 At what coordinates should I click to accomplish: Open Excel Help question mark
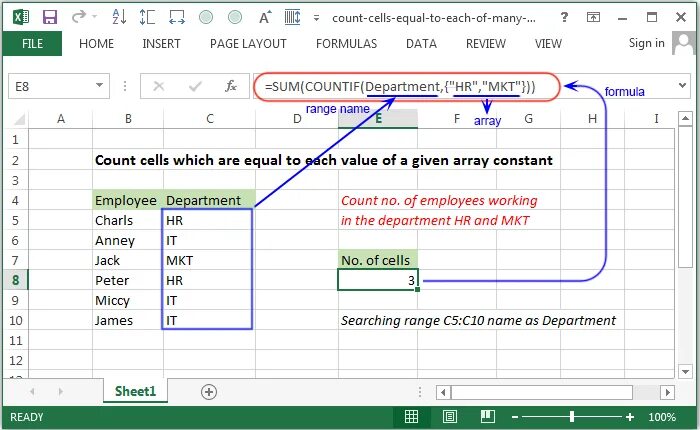point(564,17)
